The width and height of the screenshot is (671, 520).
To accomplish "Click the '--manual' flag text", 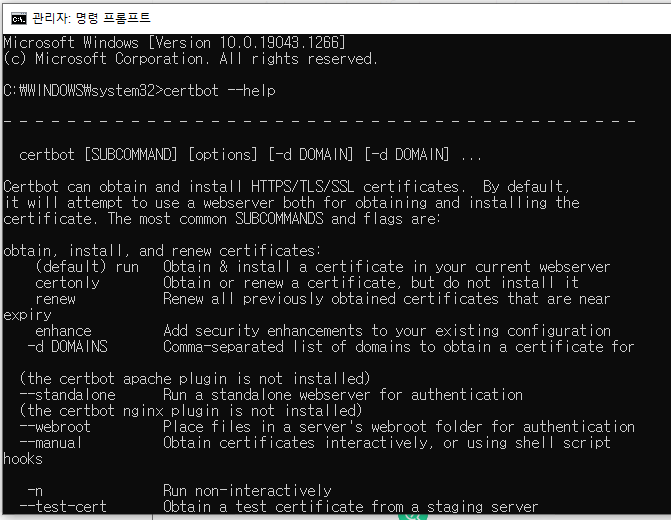I will [51, 443].
